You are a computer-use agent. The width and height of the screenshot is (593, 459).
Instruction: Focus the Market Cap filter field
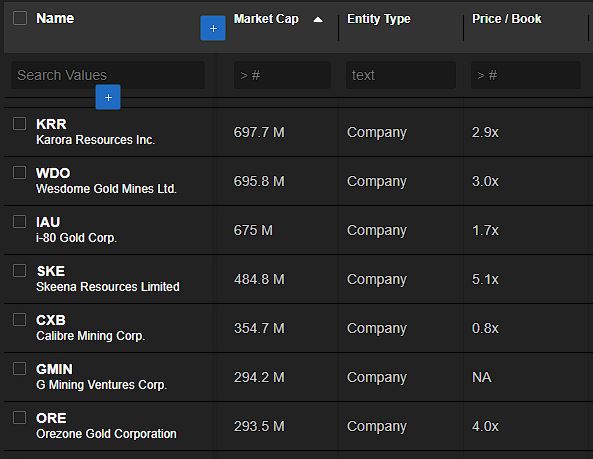[x=282, y=75]
